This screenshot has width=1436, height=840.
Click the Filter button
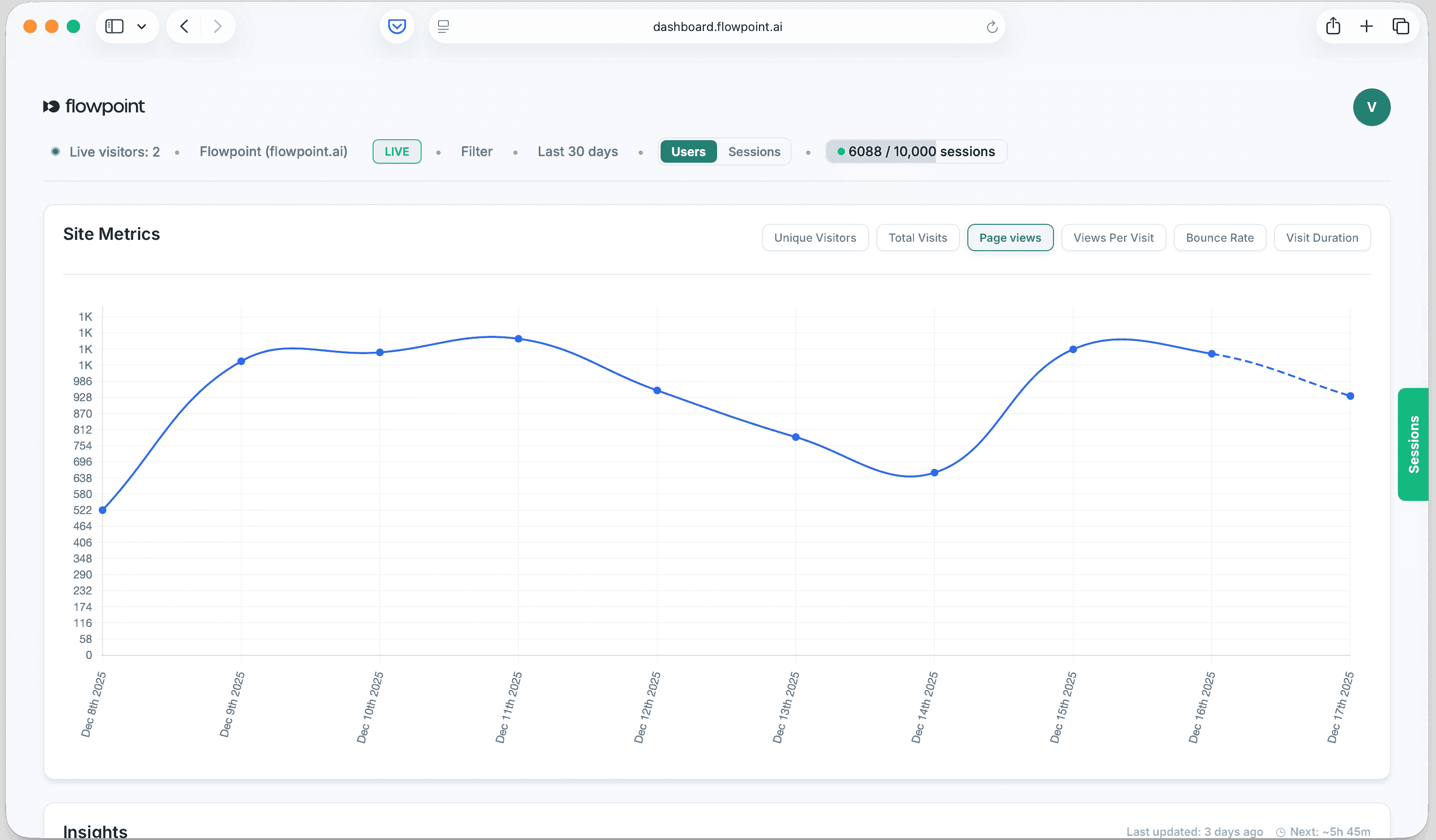[476, 151]
